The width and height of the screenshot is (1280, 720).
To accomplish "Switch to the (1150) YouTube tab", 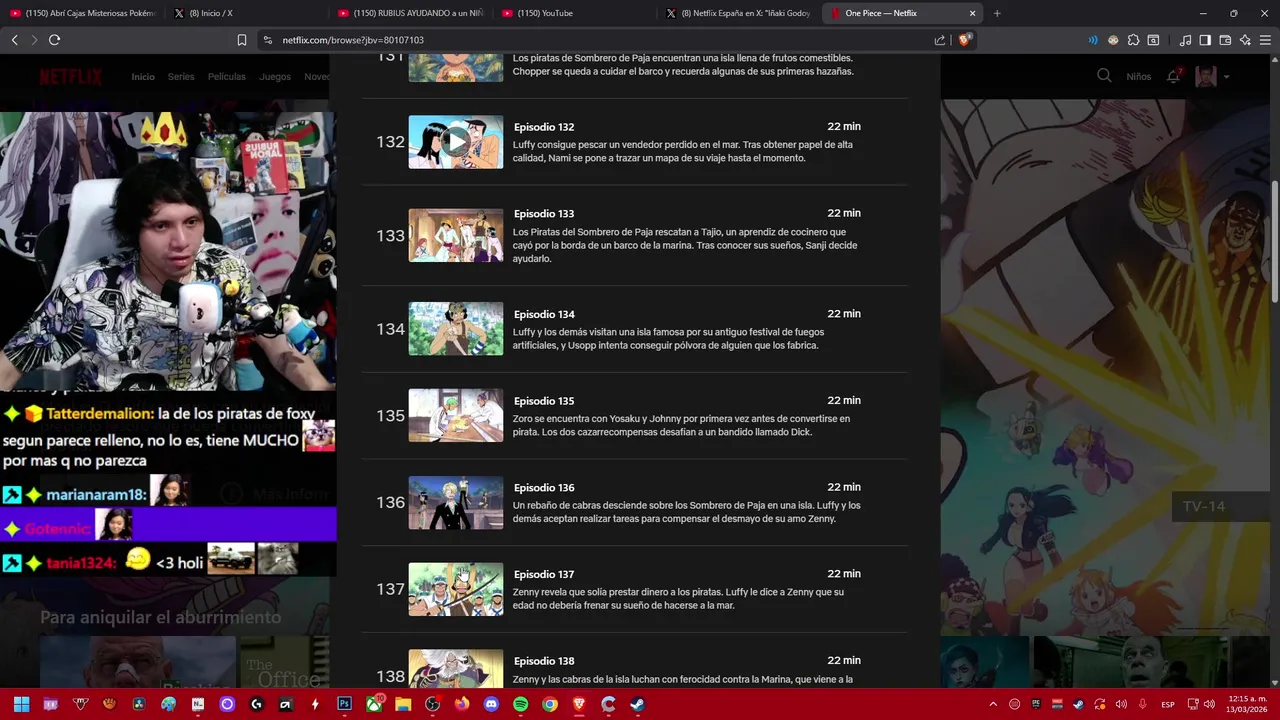I will [x=576, y=13].
